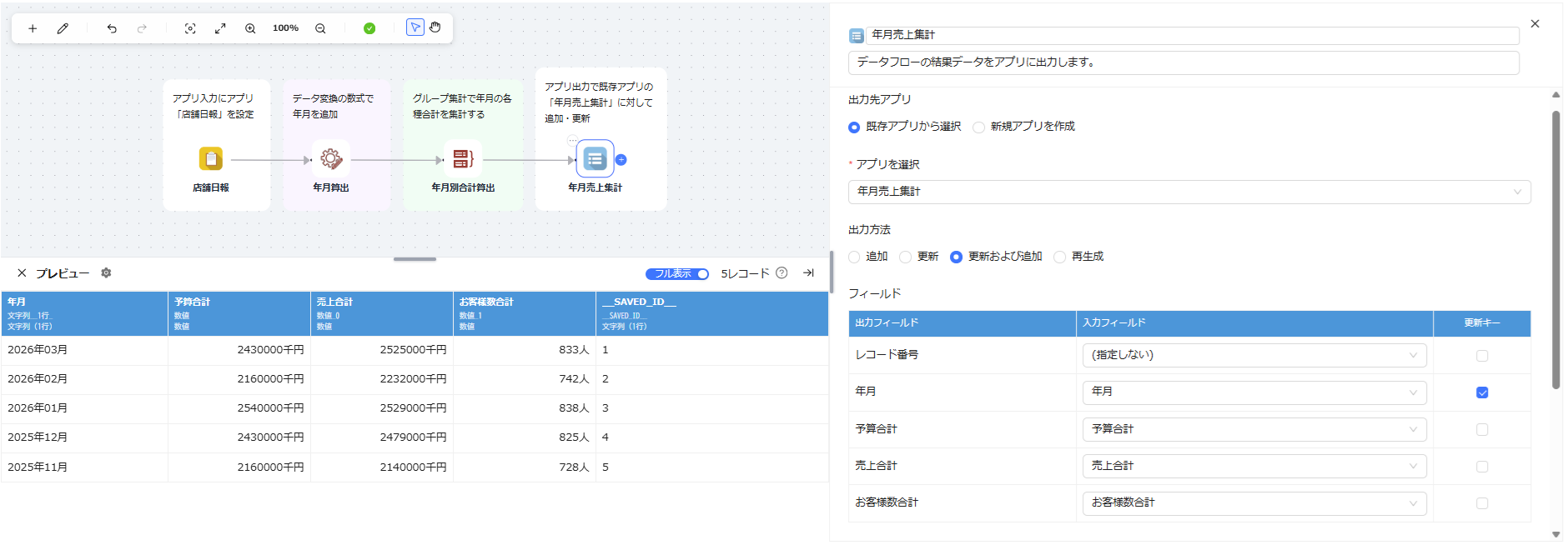Click the scroll-down arrow in right panel
Screen dimensions: 1568x545
tap(1555, 535)
